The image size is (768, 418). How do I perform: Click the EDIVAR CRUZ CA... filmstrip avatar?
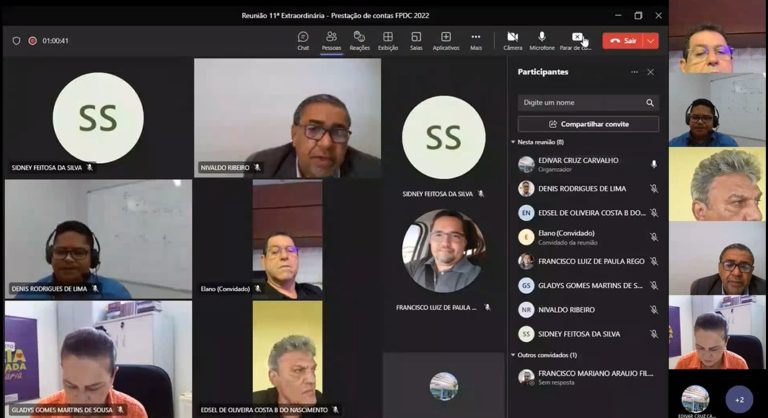(x=696, y=399)
